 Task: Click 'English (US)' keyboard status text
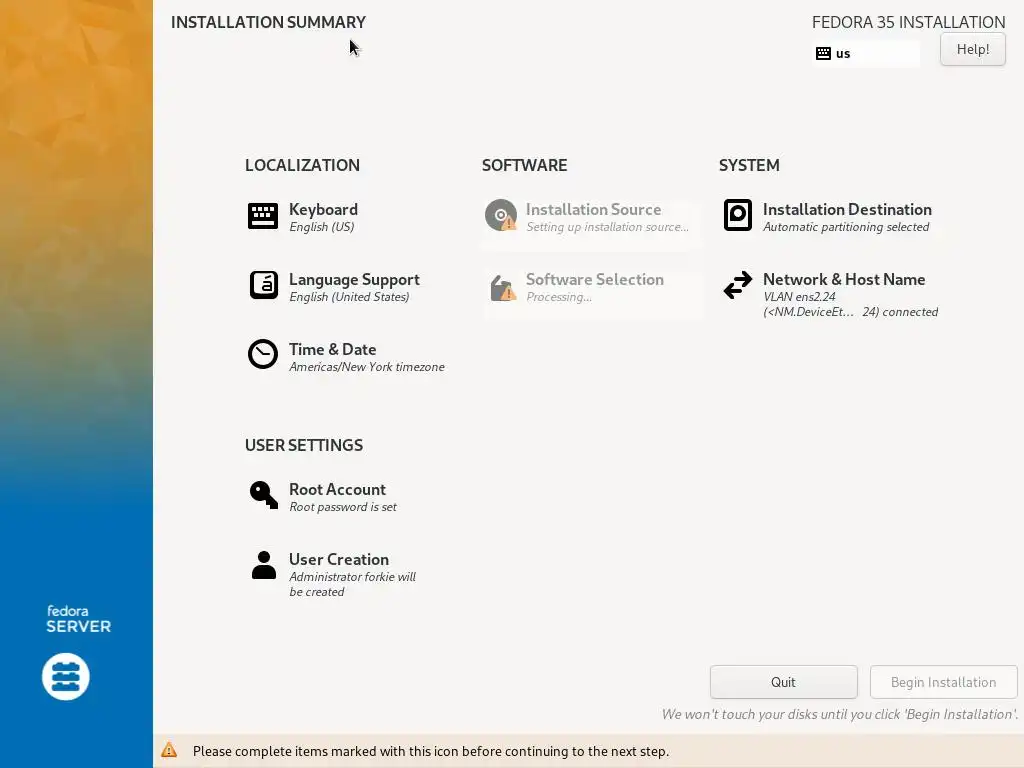[x=321, y=227]
